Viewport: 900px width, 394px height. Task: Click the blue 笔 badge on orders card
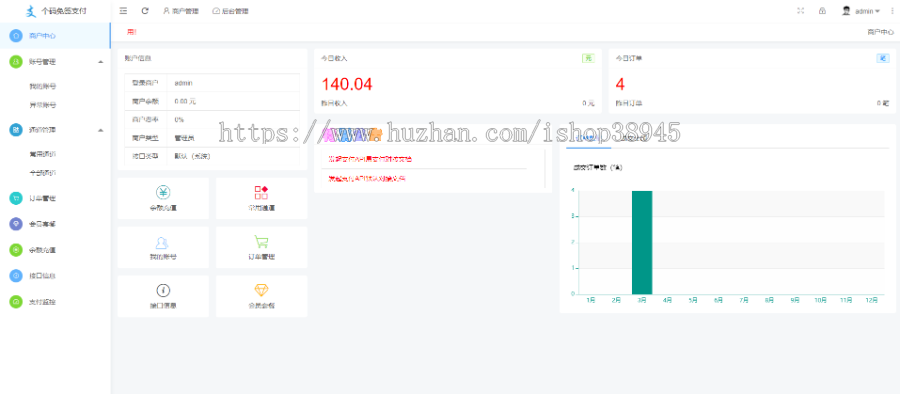(x=883, y=58)
